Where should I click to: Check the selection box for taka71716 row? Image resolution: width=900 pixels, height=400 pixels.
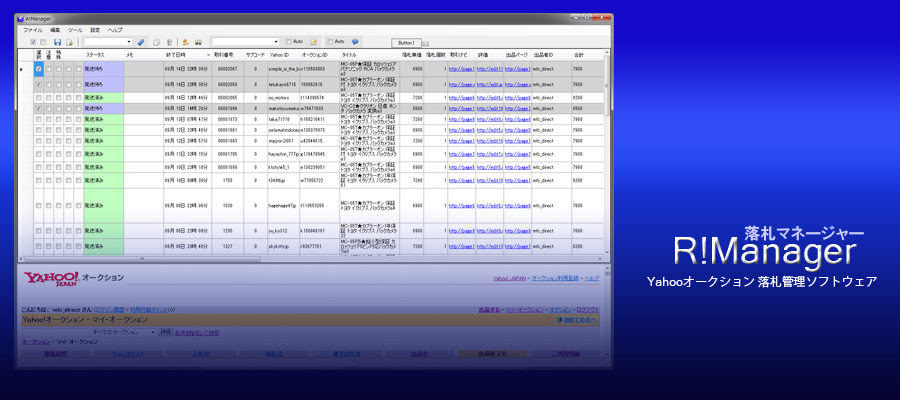(38, 119)
